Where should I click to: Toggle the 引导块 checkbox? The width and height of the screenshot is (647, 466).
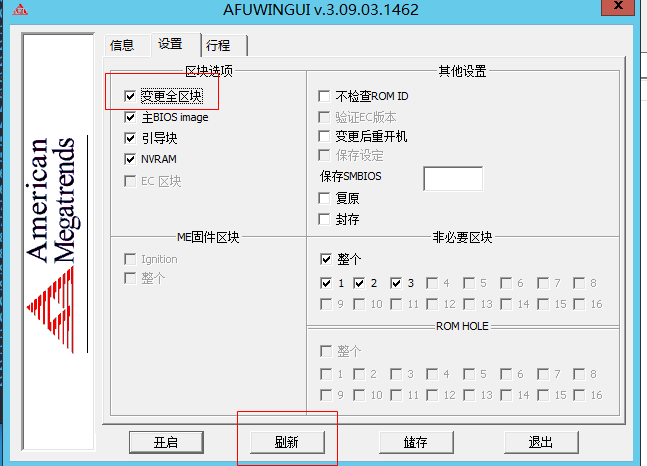(x=130, y=138)
